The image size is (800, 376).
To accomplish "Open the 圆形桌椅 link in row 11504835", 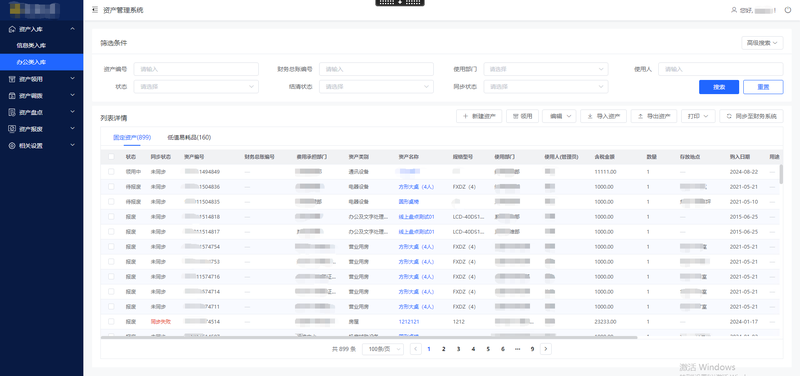I will 409,202.
